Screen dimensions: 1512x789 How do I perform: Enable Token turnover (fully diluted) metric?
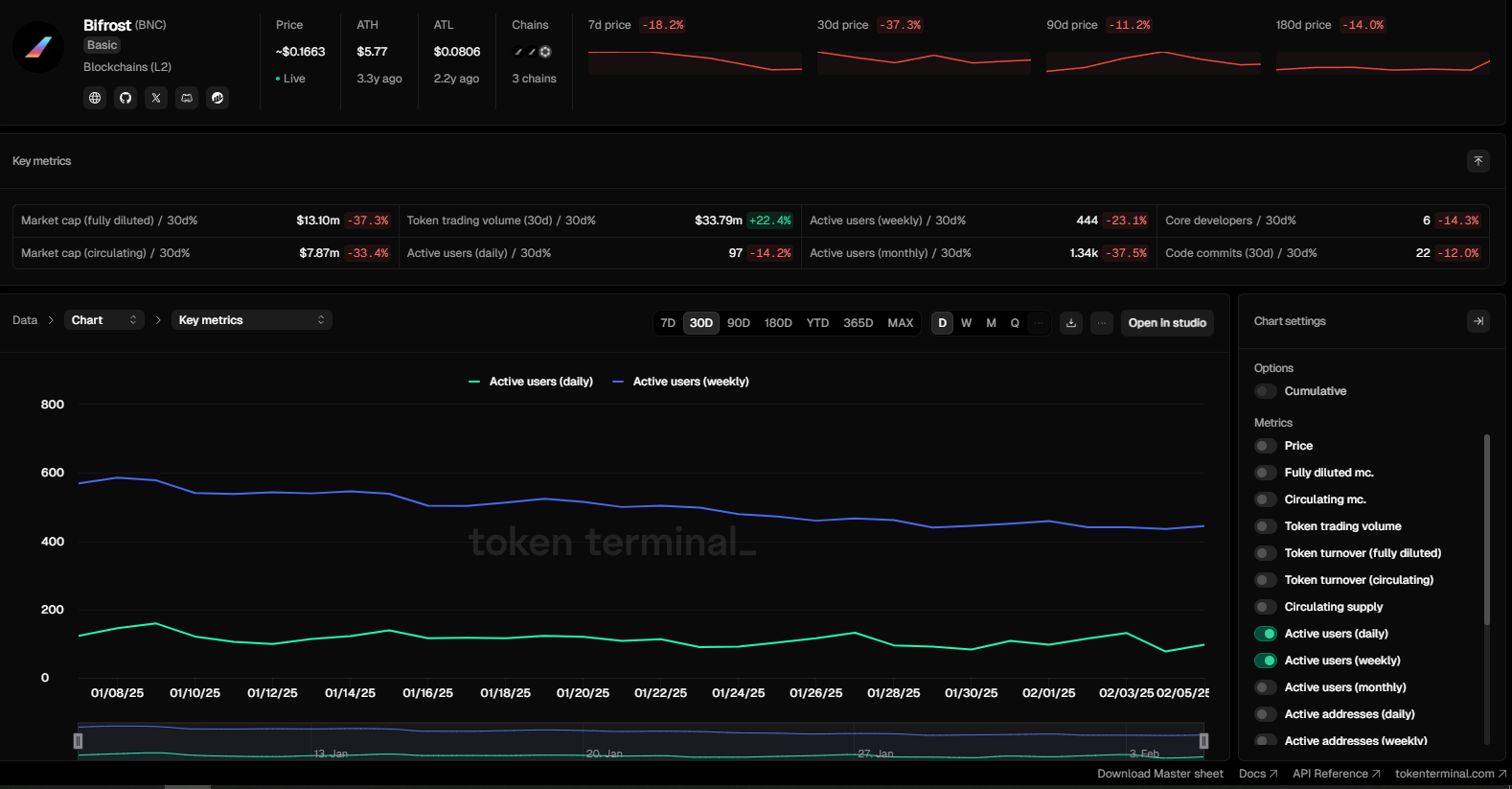tap(1266, 553)
